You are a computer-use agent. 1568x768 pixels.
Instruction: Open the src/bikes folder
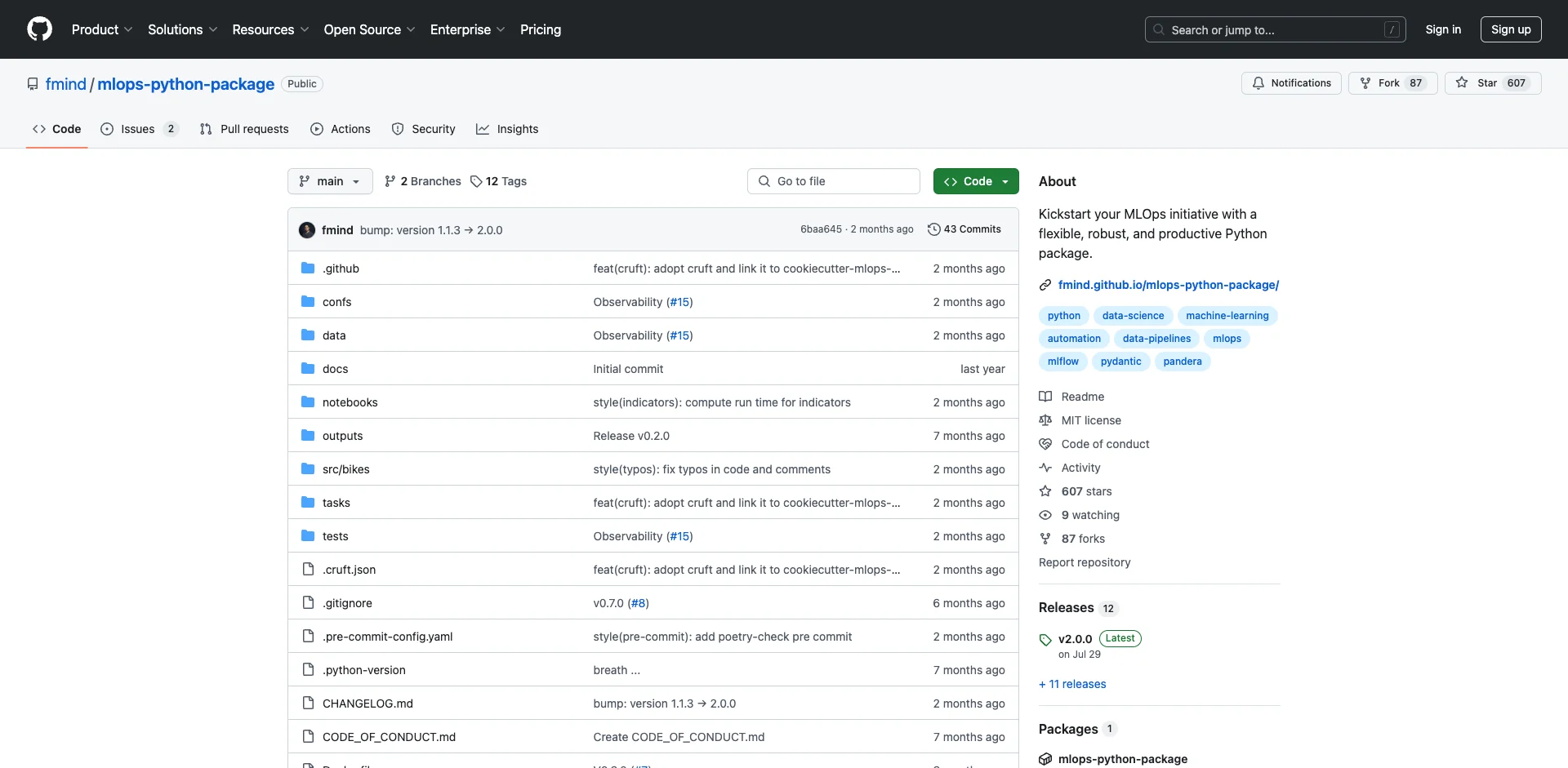click(346, 469)
